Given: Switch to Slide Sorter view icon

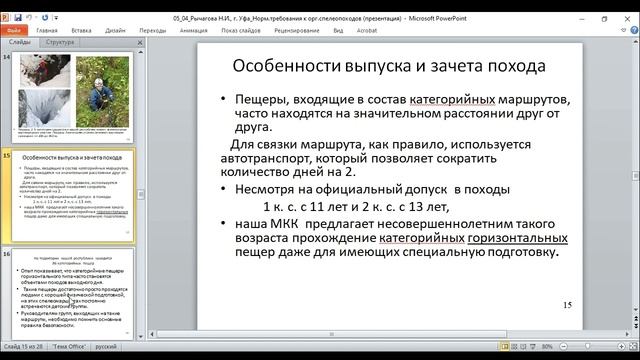Looking at the screenshot, I should tap(514, 347).
